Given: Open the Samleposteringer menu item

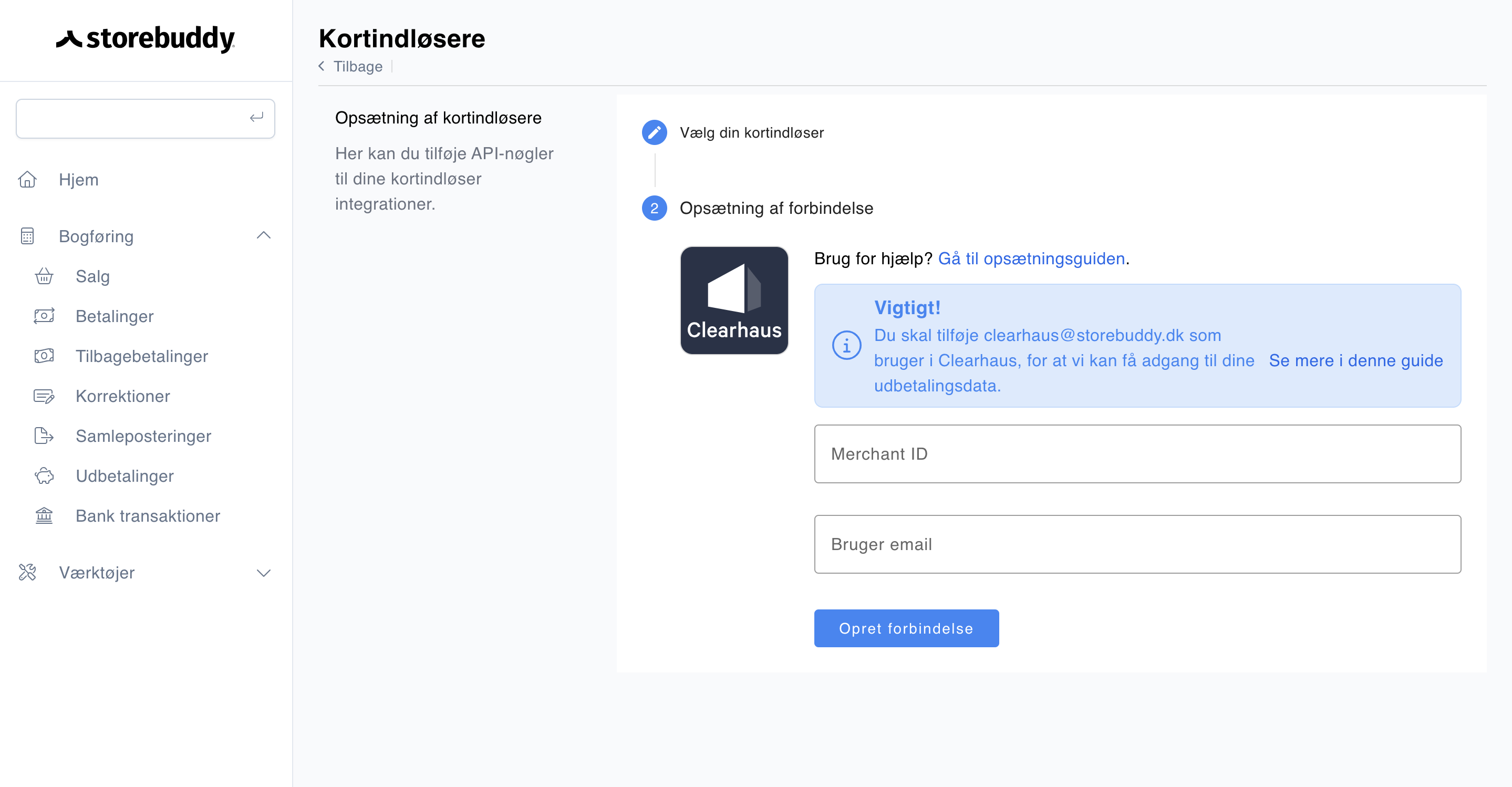Looking at the screenshot, I should click(x=143, y=436).
